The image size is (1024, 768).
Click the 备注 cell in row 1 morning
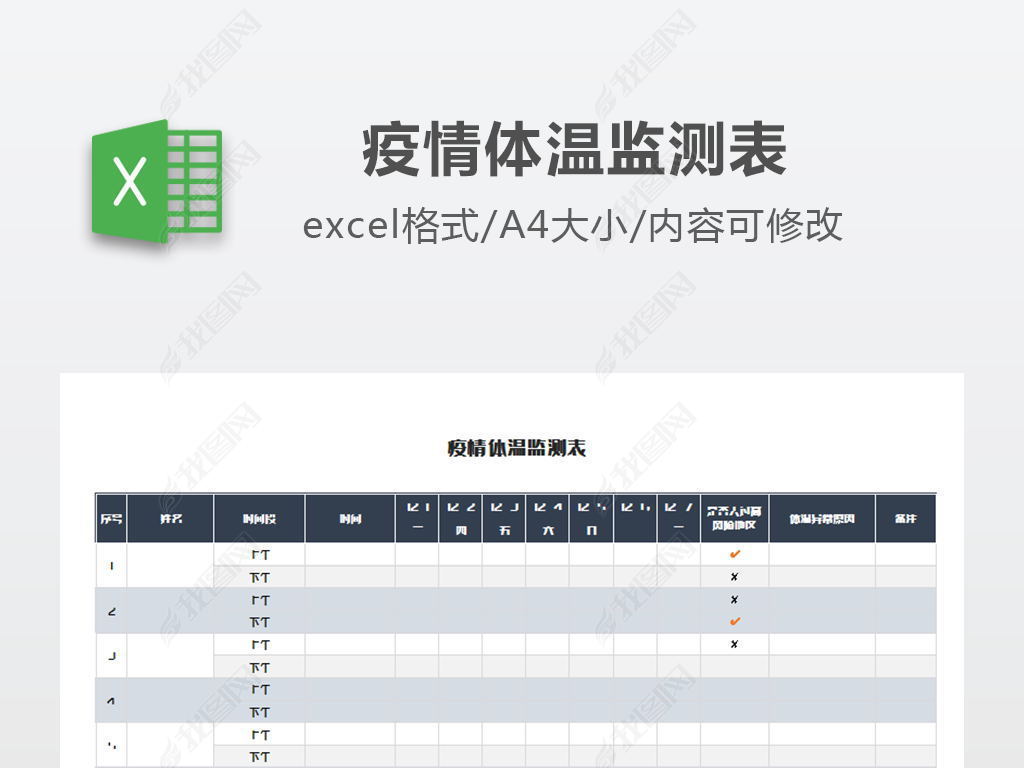(x=906, y=554)
